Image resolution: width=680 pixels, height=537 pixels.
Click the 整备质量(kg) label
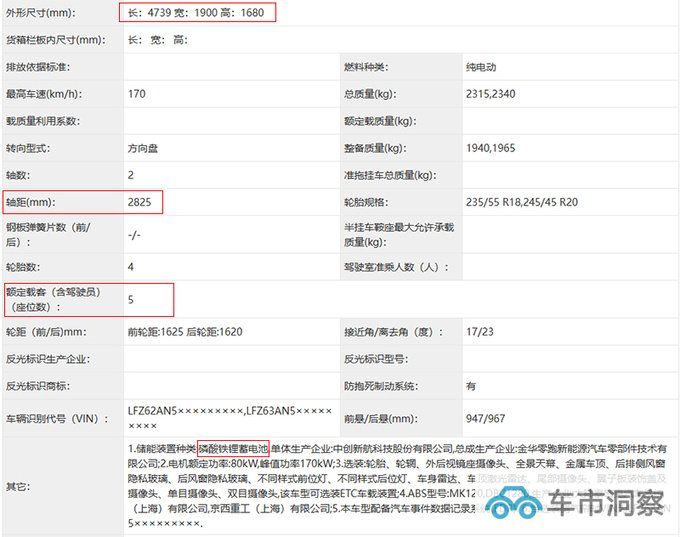375,148
